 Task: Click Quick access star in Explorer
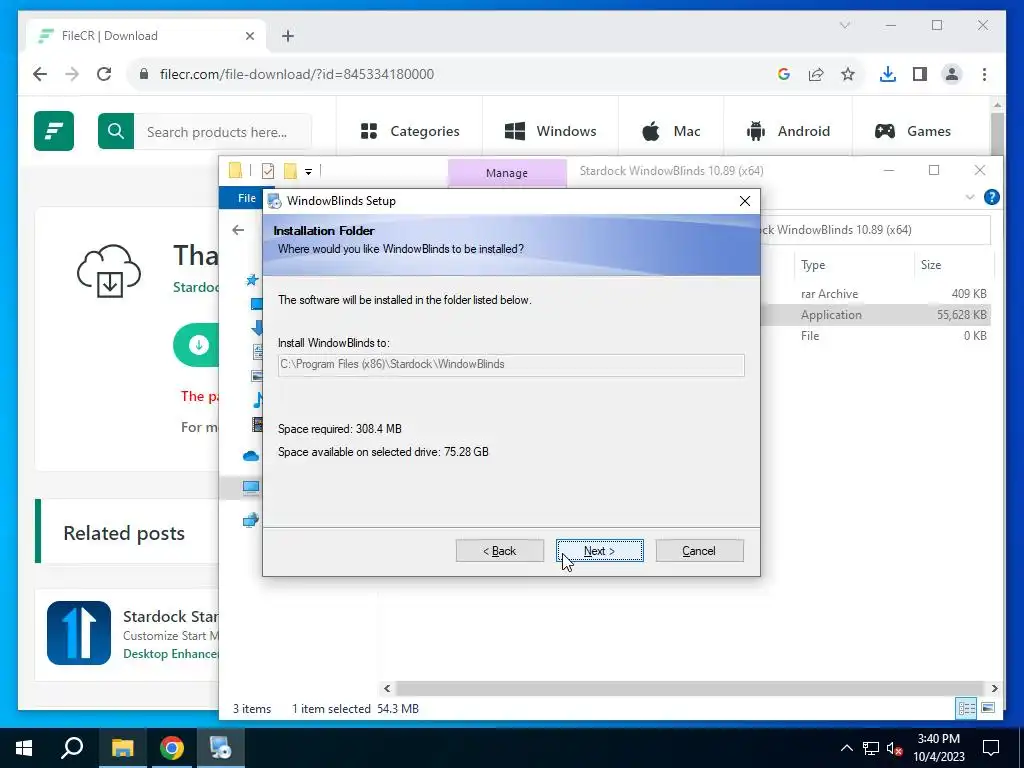coord(251,280)
